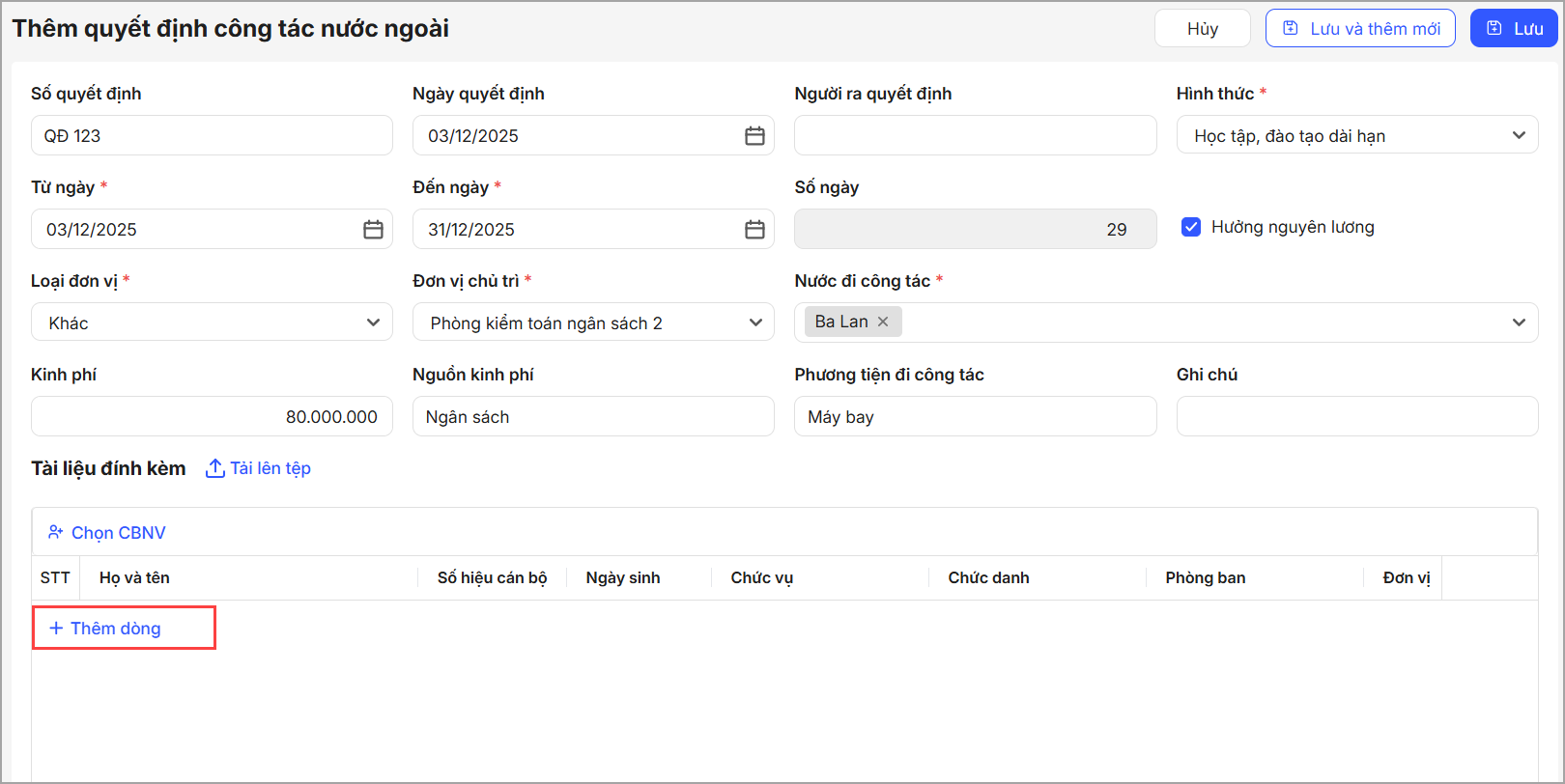Expand the Đơn vị chủ trì dropdown

click(x=754, y=322)
